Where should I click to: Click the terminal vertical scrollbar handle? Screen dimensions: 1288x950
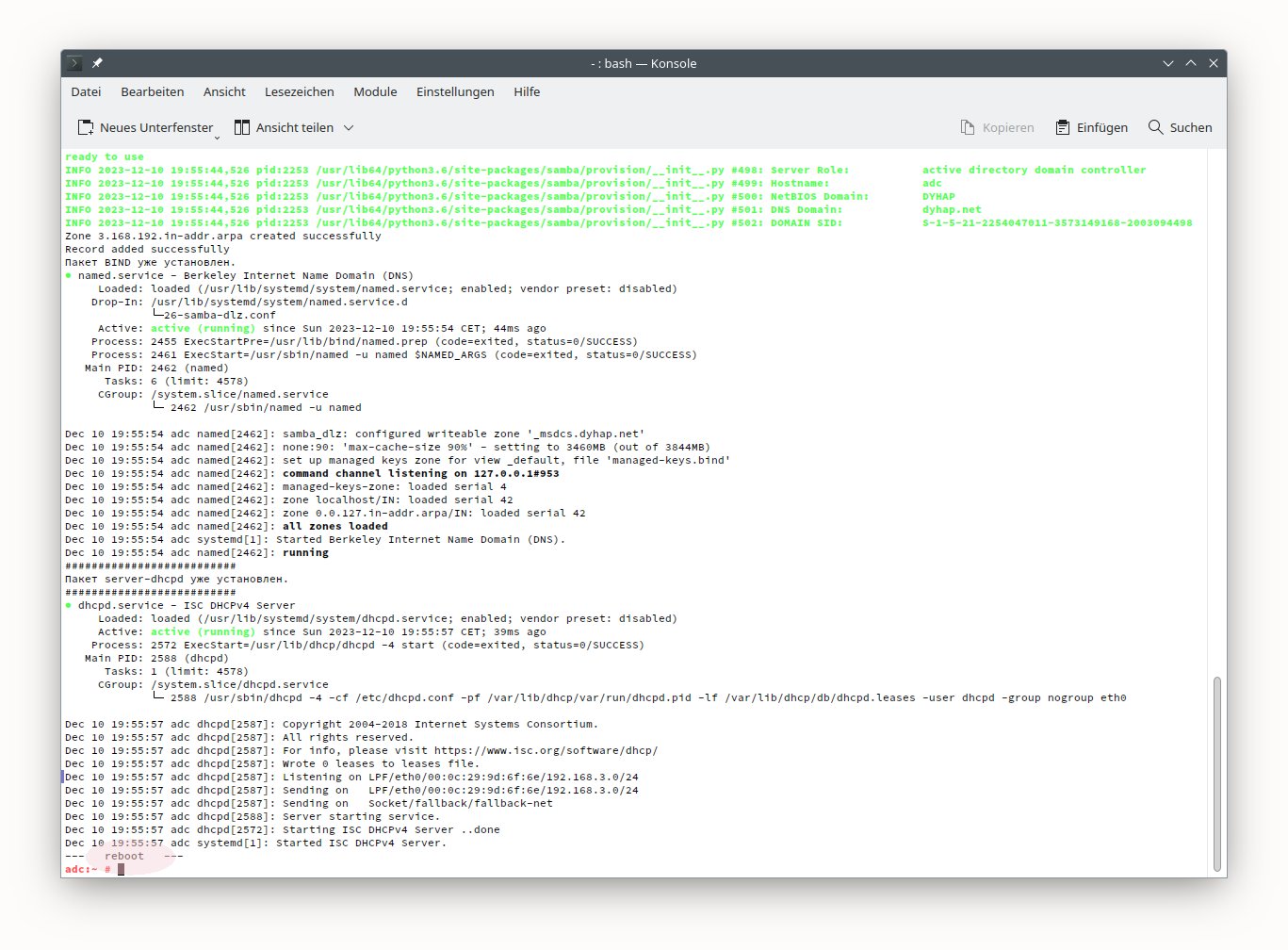point(1217,773)
